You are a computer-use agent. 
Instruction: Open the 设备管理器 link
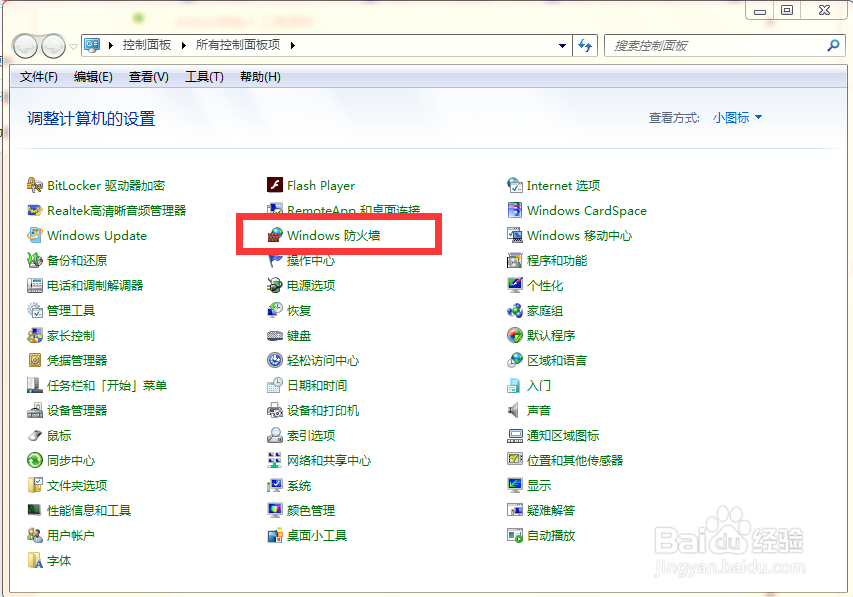pyautogui.click(x=77, y=411)
